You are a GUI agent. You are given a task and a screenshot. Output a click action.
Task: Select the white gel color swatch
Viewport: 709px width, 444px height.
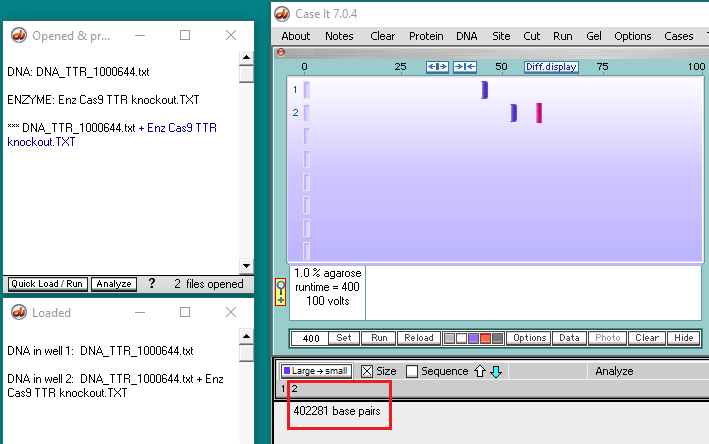(461, 338)
